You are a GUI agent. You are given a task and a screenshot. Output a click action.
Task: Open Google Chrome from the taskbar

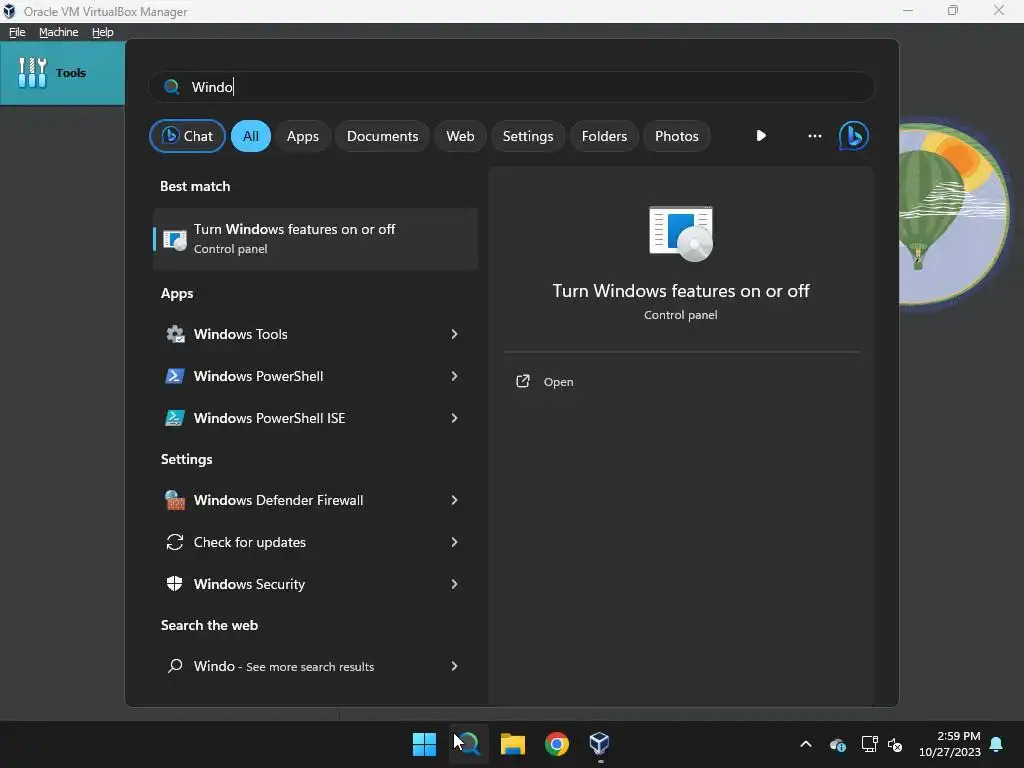coord(557,744)
